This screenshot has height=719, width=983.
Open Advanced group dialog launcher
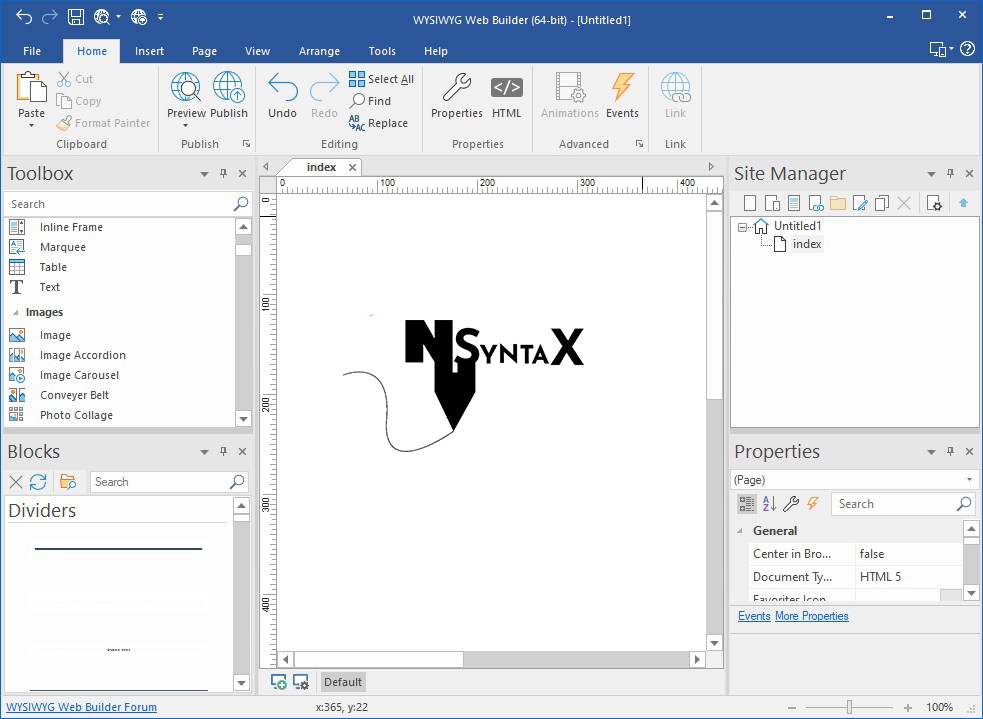point(639,144)
